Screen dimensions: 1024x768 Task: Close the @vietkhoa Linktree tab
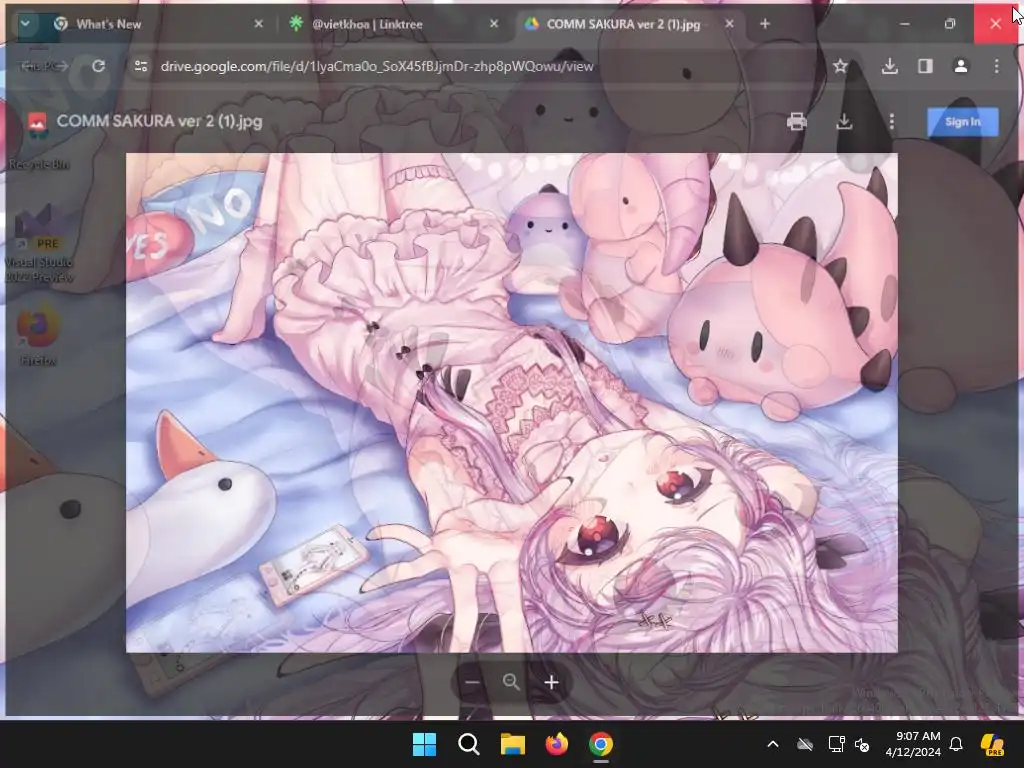(494, 24)
